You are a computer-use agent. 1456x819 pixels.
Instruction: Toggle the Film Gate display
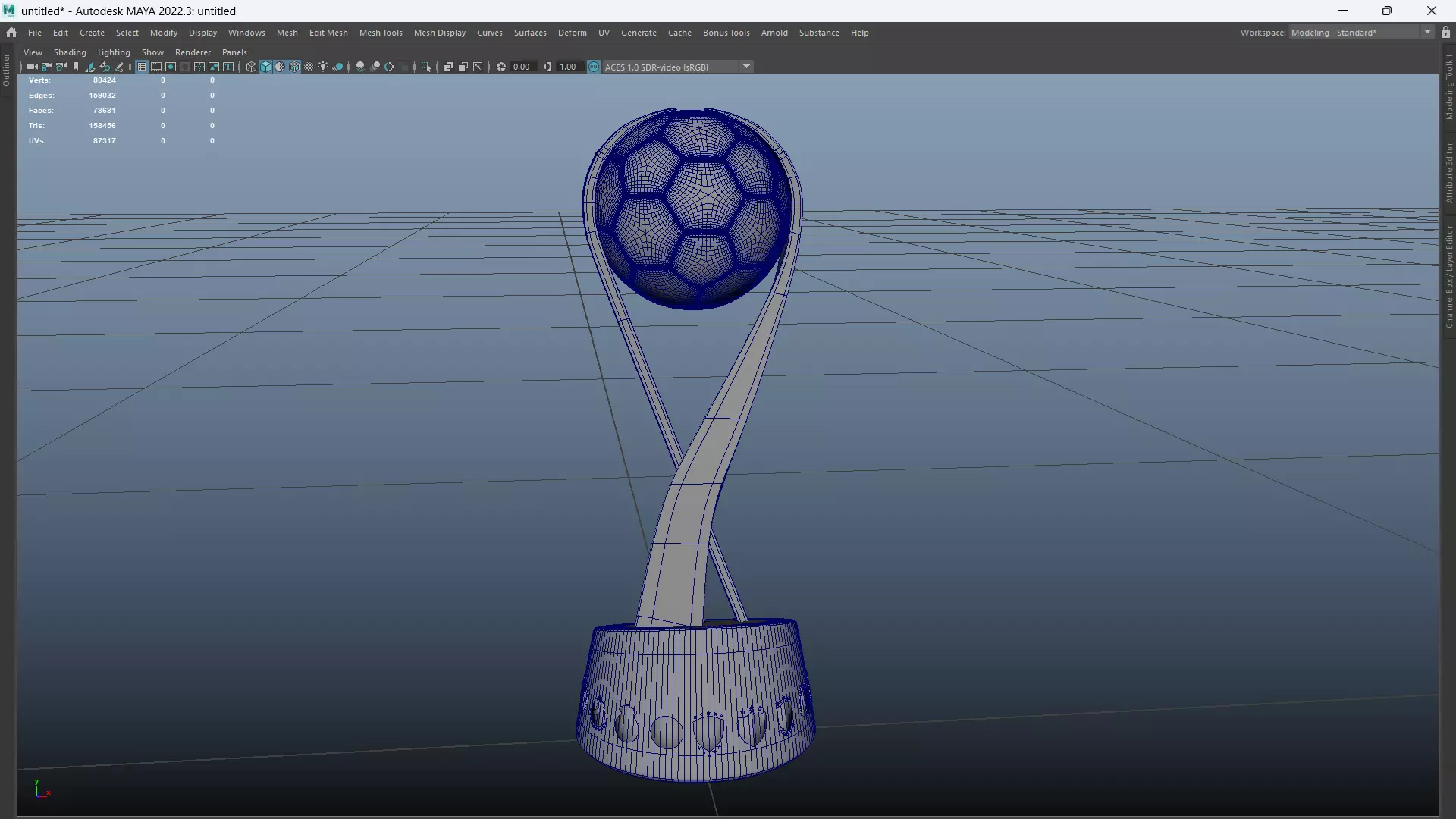click(156, 67)
